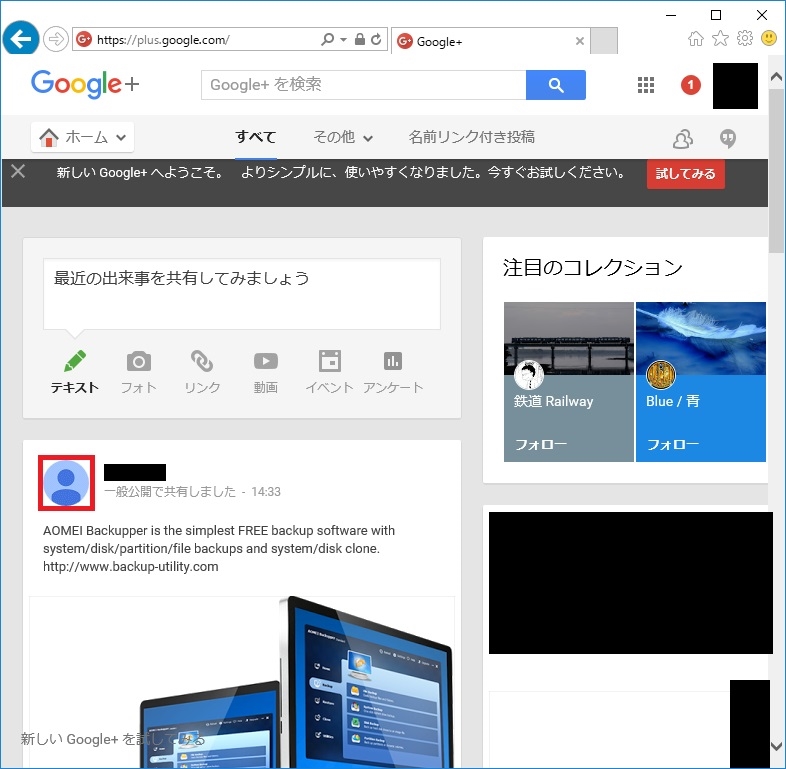
Task: Open the address bar search dropdown arrow
Action: click(x=343, y=39)
